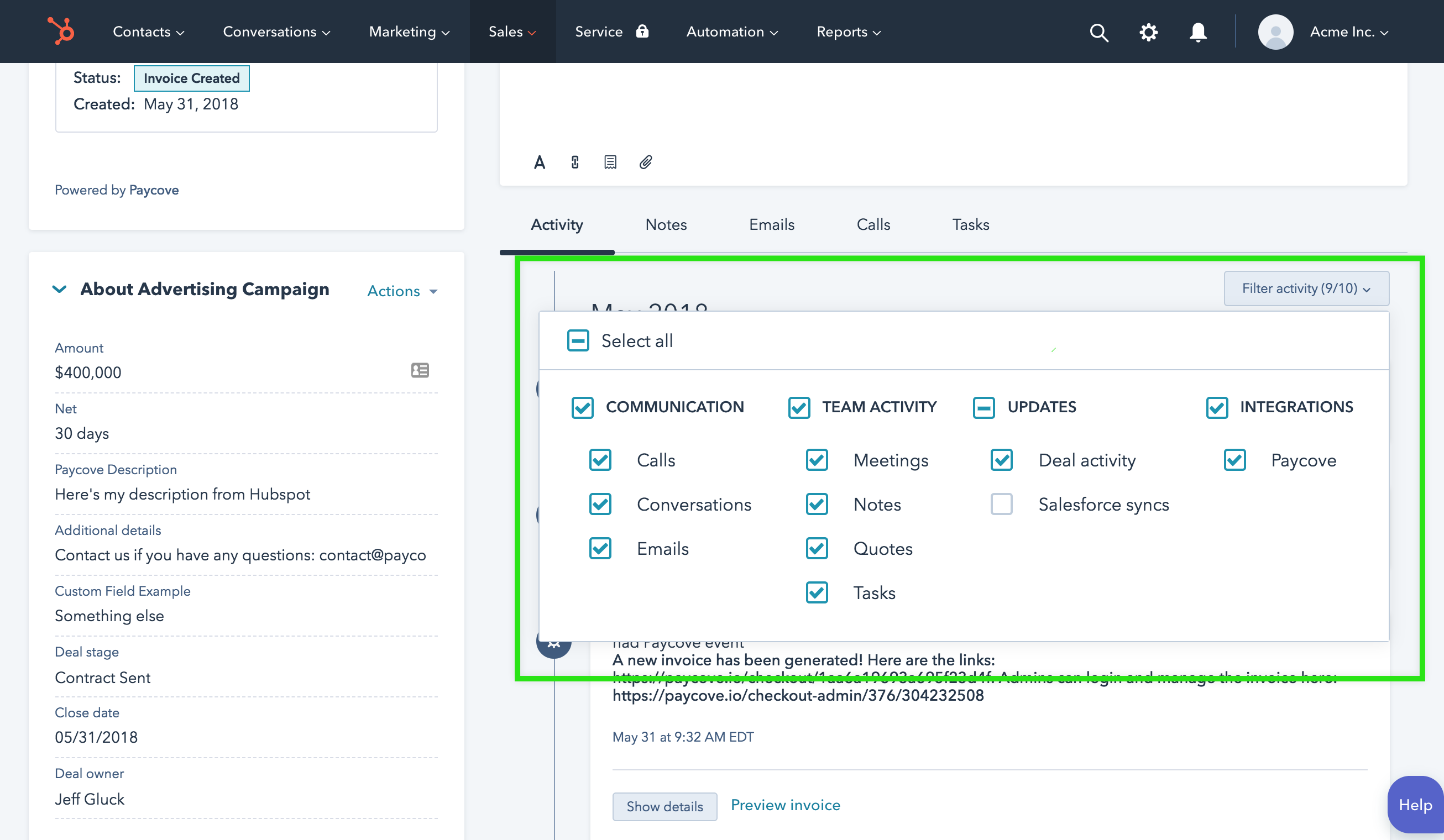The width and height of the screenshot is (1444, 840).
Task: Toggle the UPDATES group checkbox
Action: 984,407
